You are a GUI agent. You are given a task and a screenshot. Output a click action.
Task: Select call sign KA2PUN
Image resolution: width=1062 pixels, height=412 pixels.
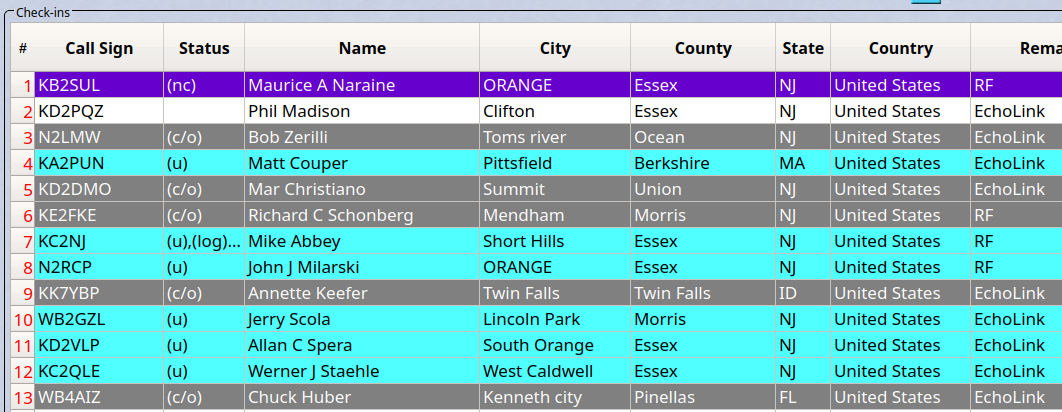click(99, 163)
